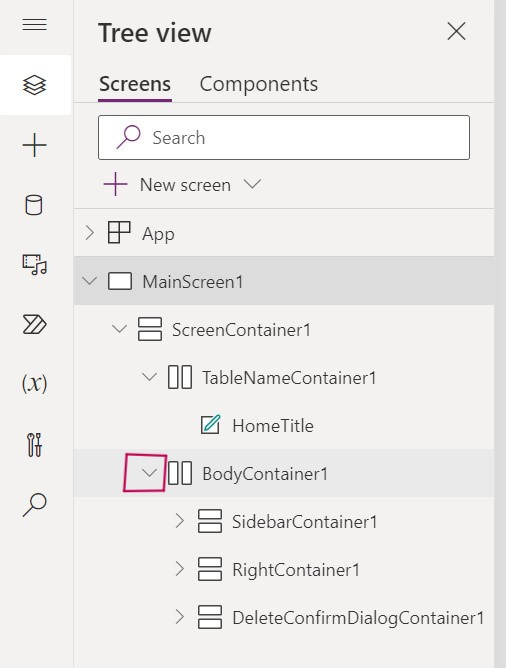Click the Insert plus icon in sidebar
The height and width of the screenshot is (668, 506).
(34, 145)
